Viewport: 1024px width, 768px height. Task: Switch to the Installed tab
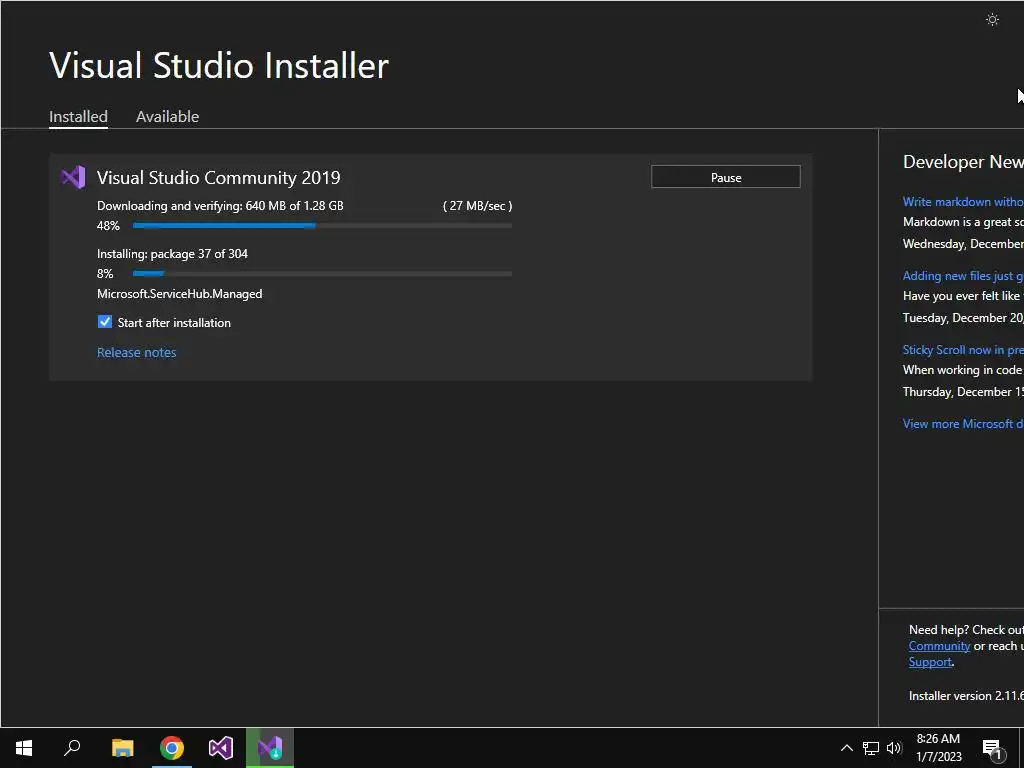click(x=78, y=117)
